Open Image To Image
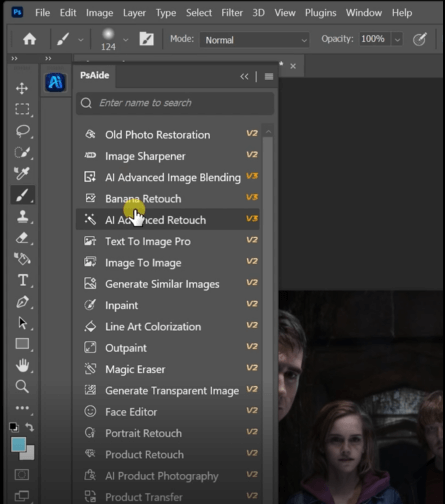Viewport: 445px width, 504px height. pos(168,263)
